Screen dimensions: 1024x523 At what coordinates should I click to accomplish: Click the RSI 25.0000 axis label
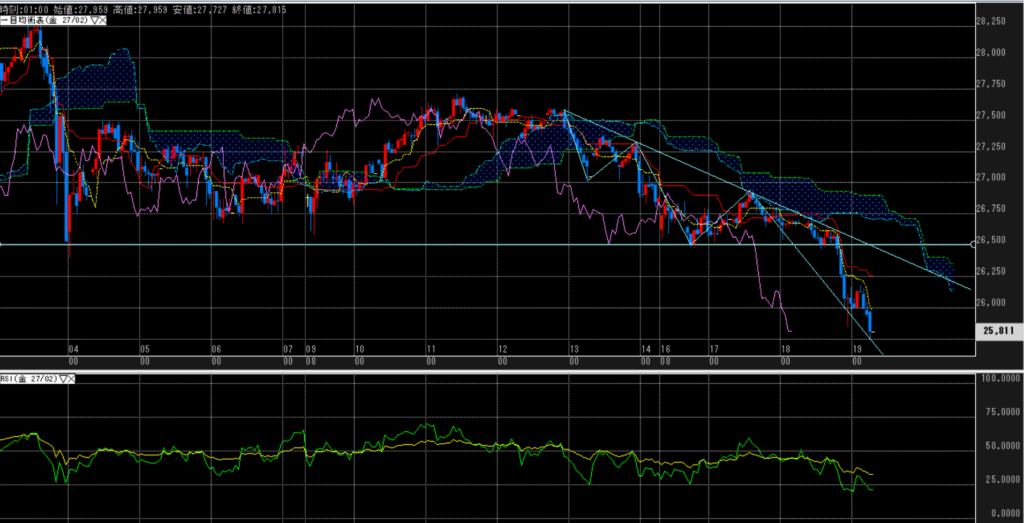pyautogui.click(x=999, y=478)
